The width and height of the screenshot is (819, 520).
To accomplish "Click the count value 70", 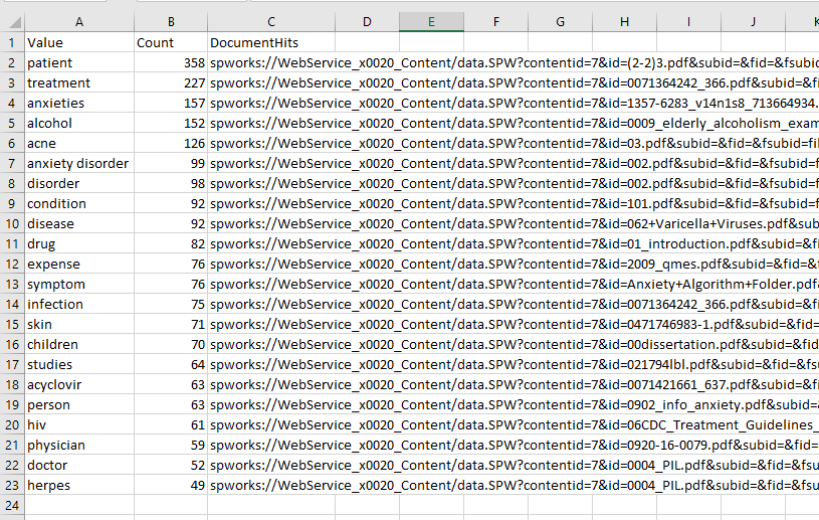I will point(171,345).
